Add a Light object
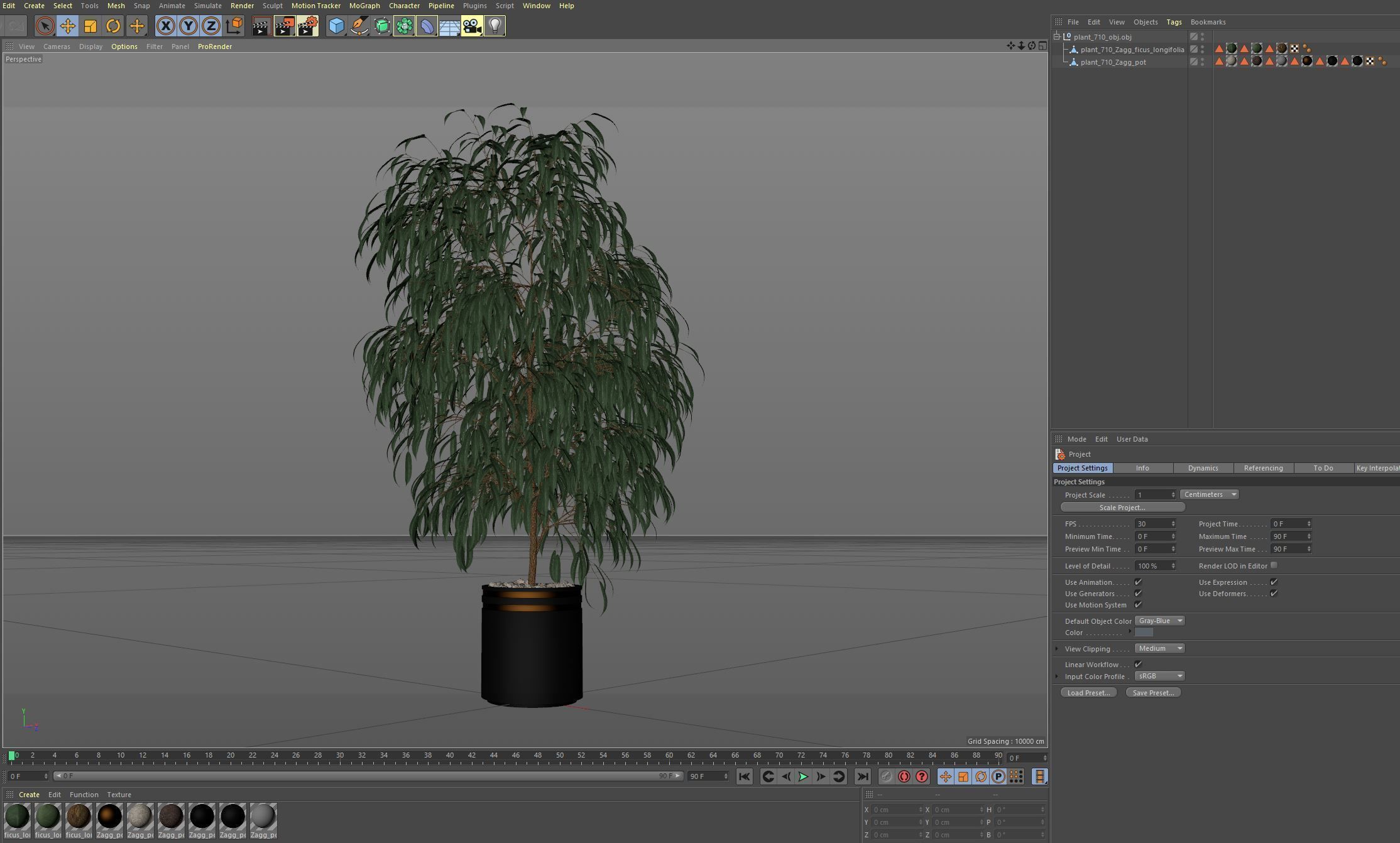Viewport: 1400px width, 843px height. coord(495,26)
